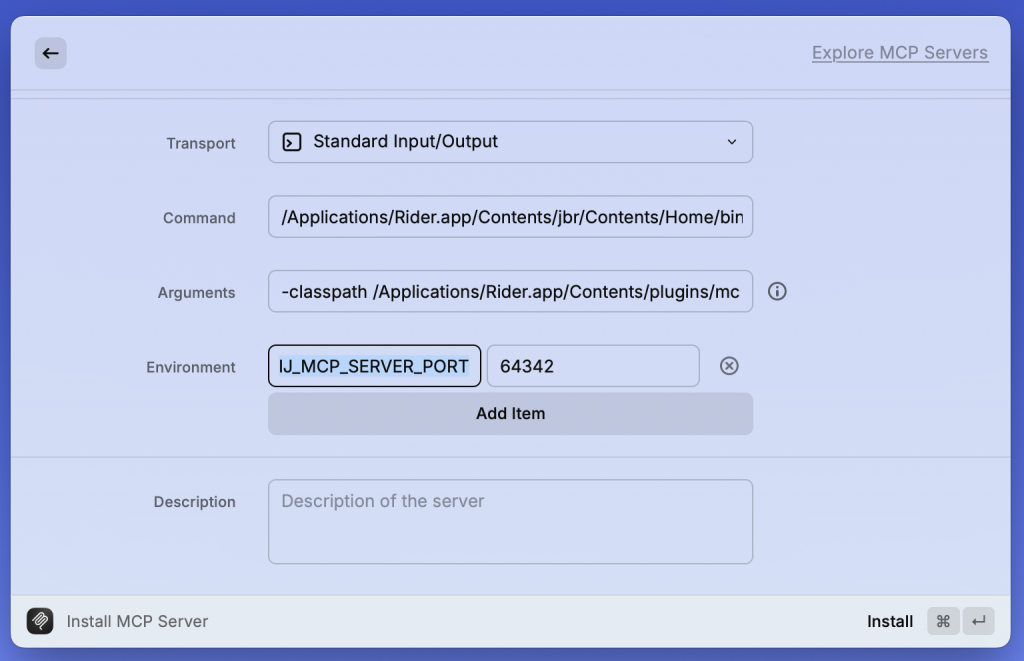The width and height of the screenshot is (1024, 661).
Task: Click the back arrow button
Action: click(x=50, y=54)
